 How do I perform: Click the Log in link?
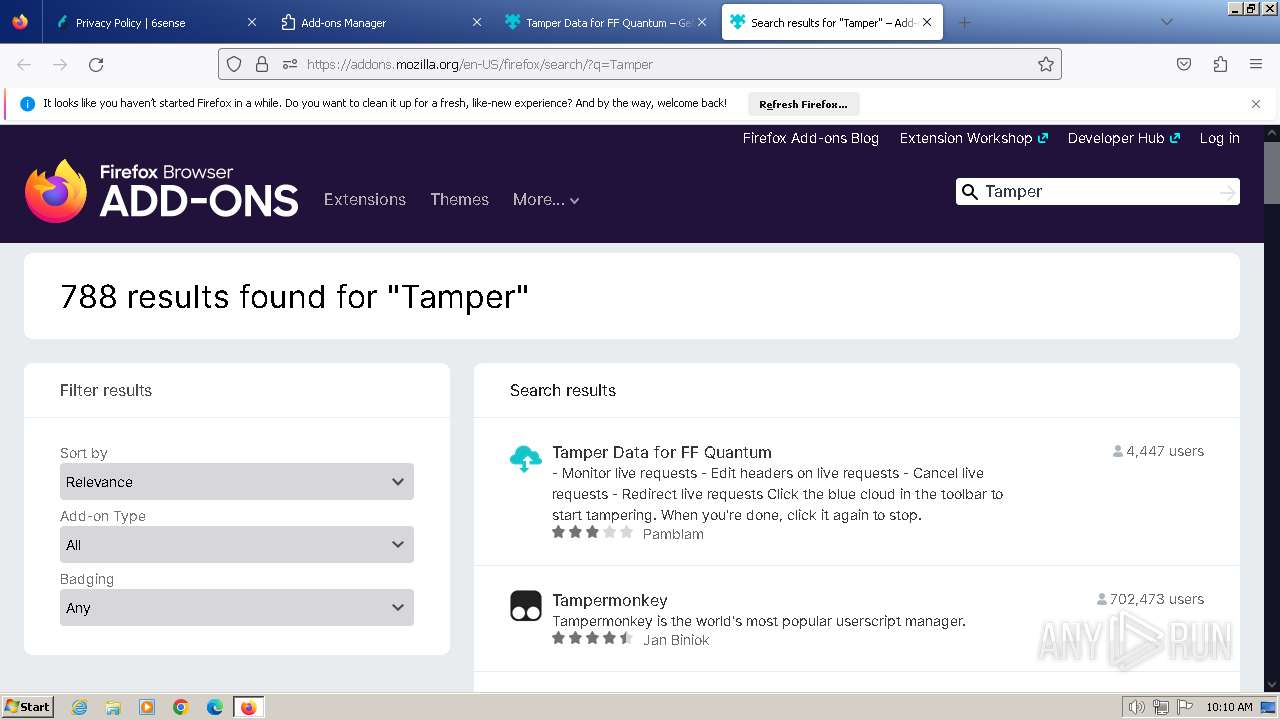tap(1220, 138)
